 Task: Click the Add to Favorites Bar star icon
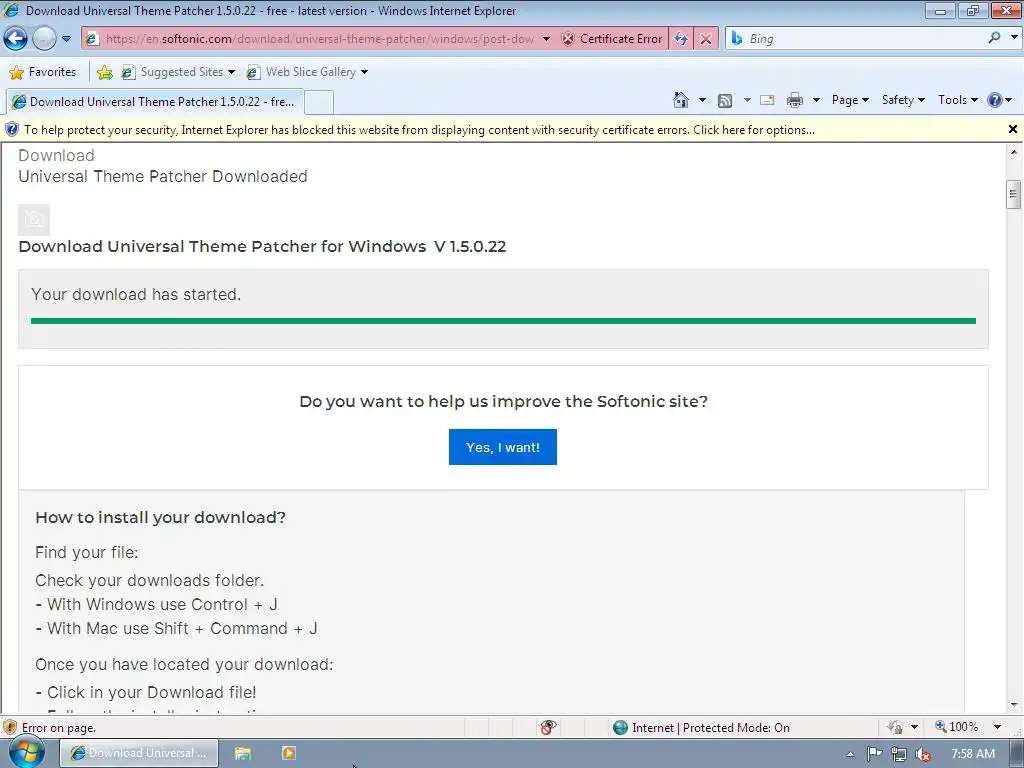tap(104, 72)
